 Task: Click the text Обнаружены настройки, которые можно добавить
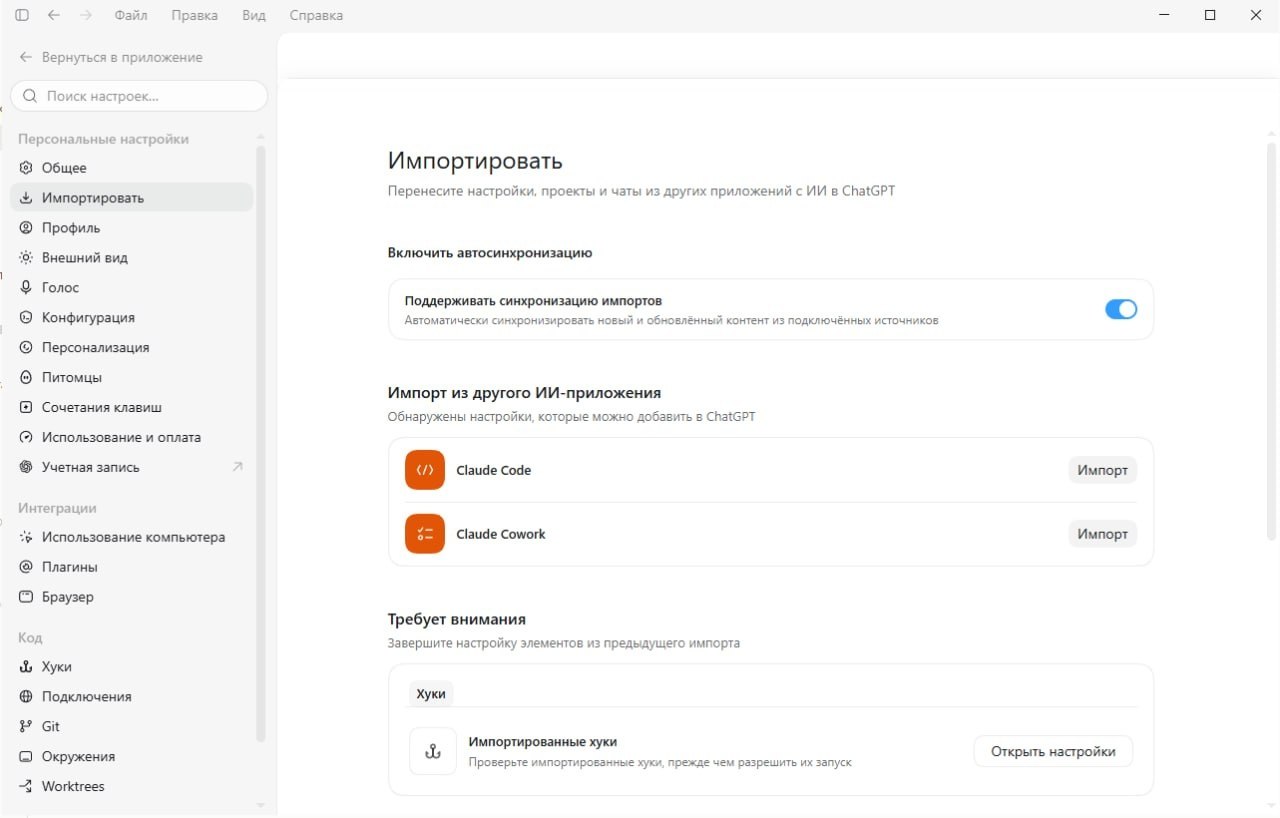click(x=571, y=416)
